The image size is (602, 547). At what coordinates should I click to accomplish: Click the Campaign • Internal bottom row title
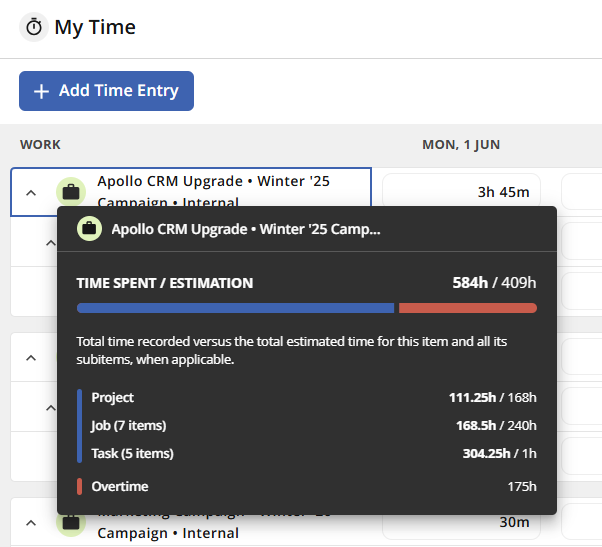coord(168,533)
